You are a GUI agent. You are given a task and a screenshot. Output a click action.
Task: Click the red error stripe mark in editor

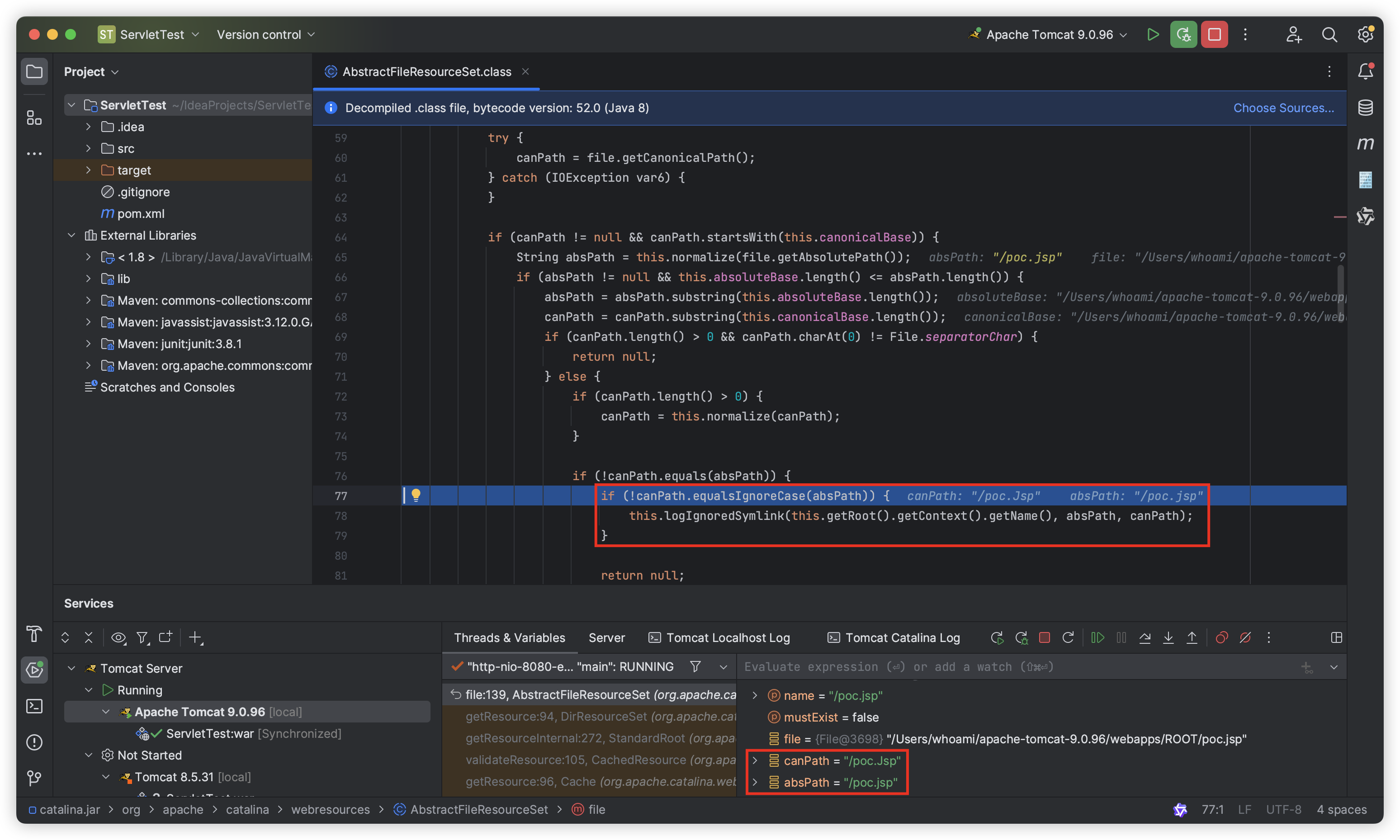1339,217
